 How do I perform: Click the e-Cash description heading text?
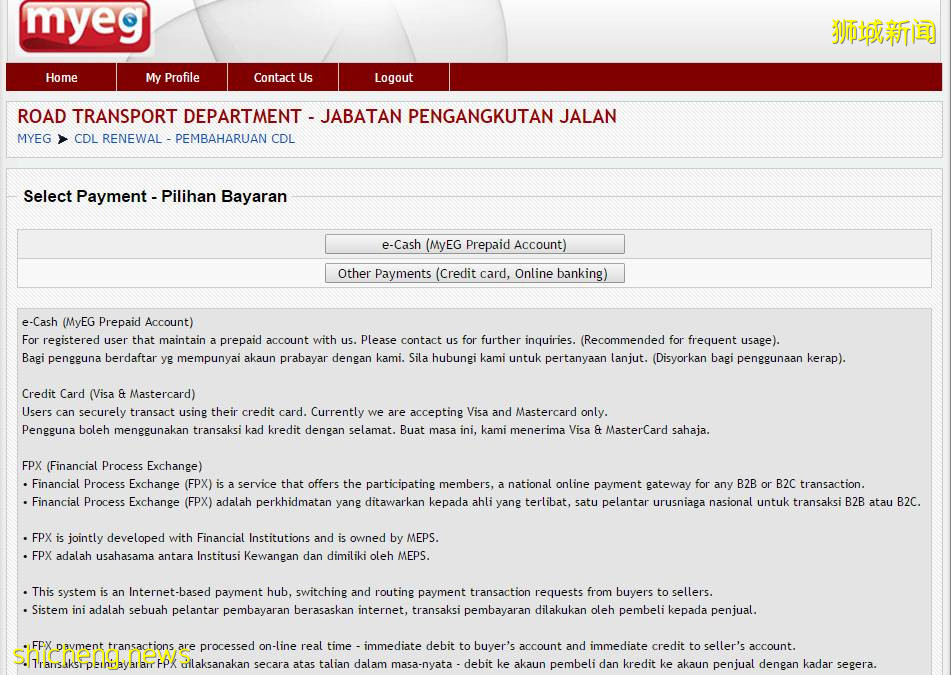point(108,322)
